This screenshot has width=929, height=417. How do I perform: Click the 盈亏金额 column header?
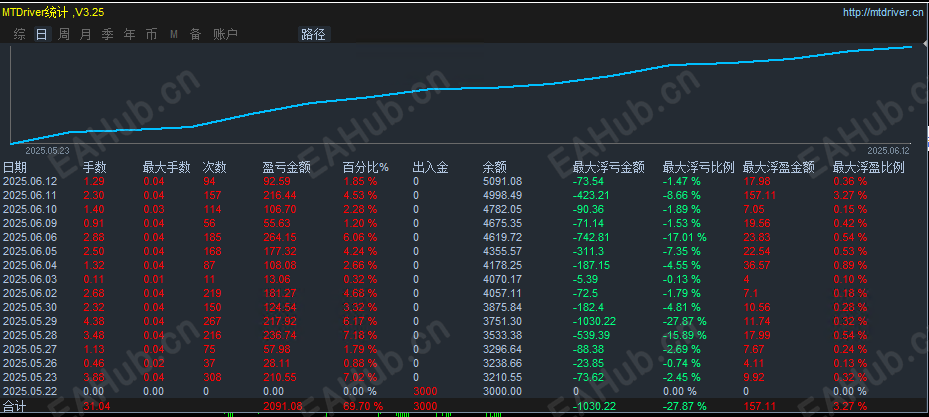[287, 168]
